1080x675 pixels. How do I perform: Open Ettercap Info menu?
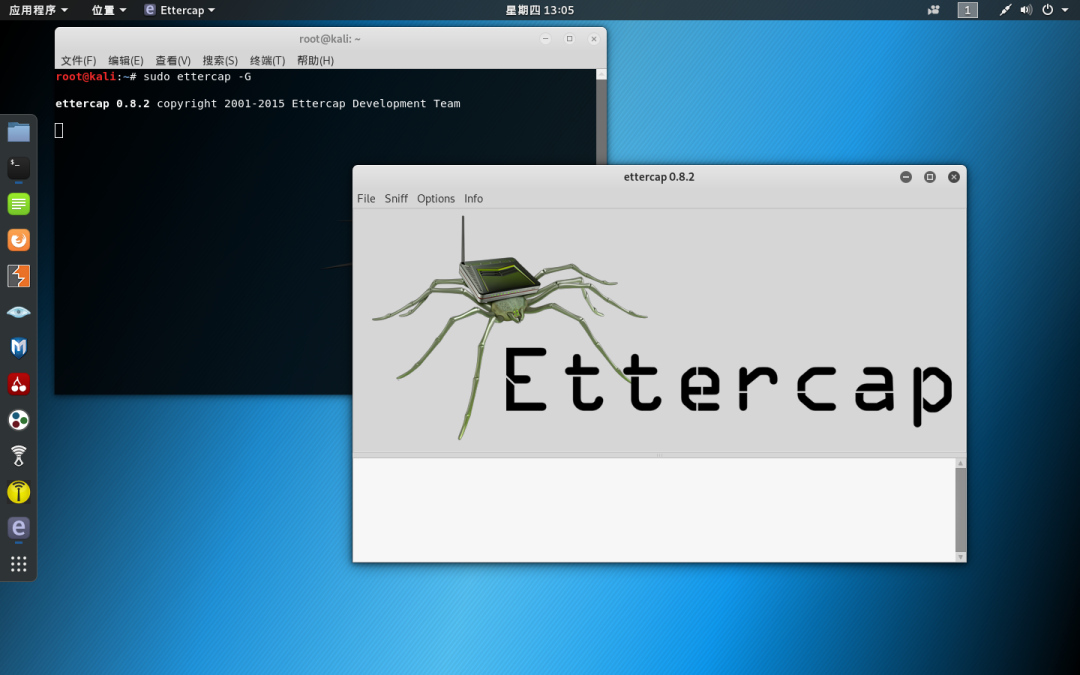point(473,198)
